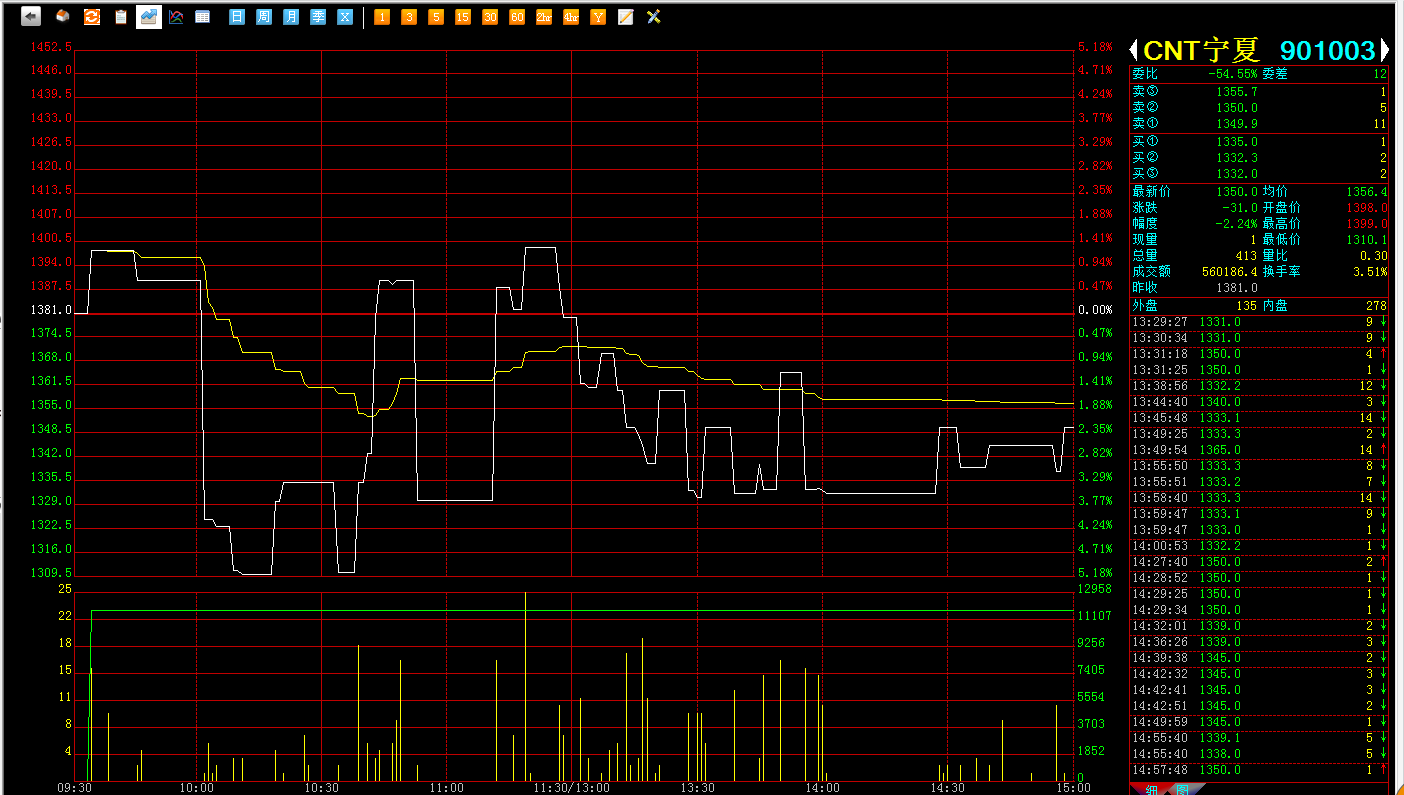Click the 14:30 time axis label

pyautogui.click(x=947, y=788)
